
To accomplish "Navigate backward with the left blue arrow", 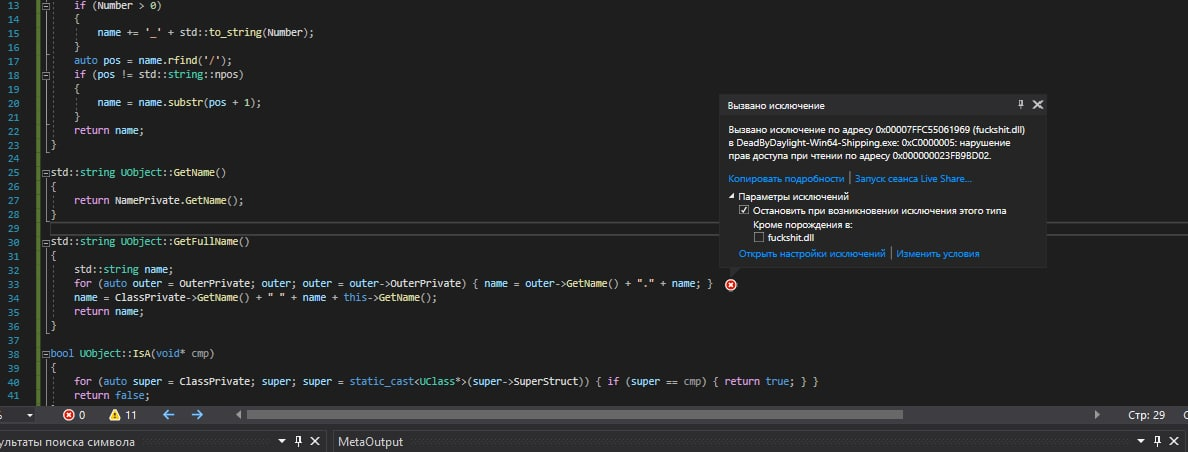I will click(x=168, y=415).
